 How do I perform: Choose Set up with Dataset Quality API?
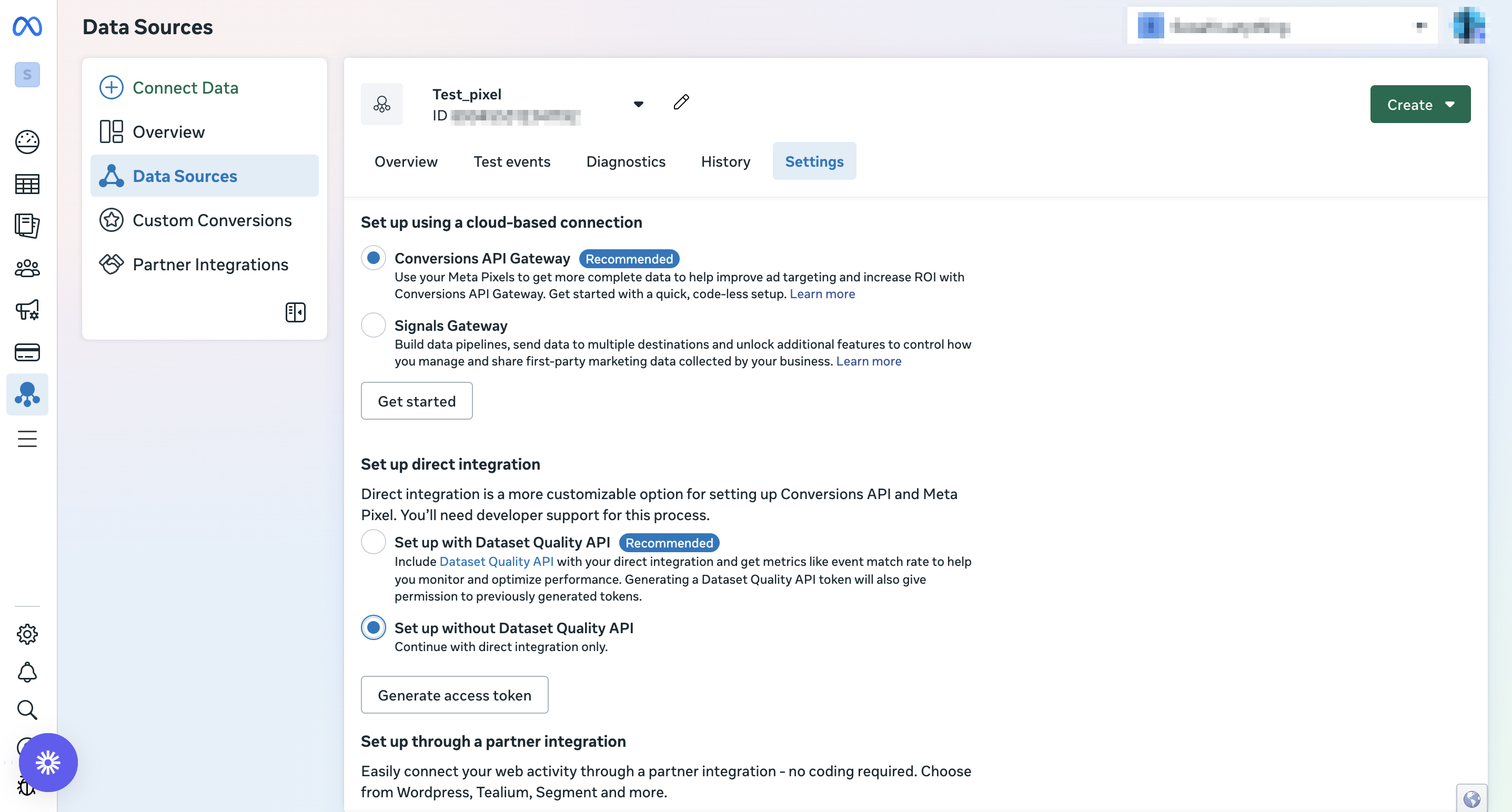click(374, 542)
